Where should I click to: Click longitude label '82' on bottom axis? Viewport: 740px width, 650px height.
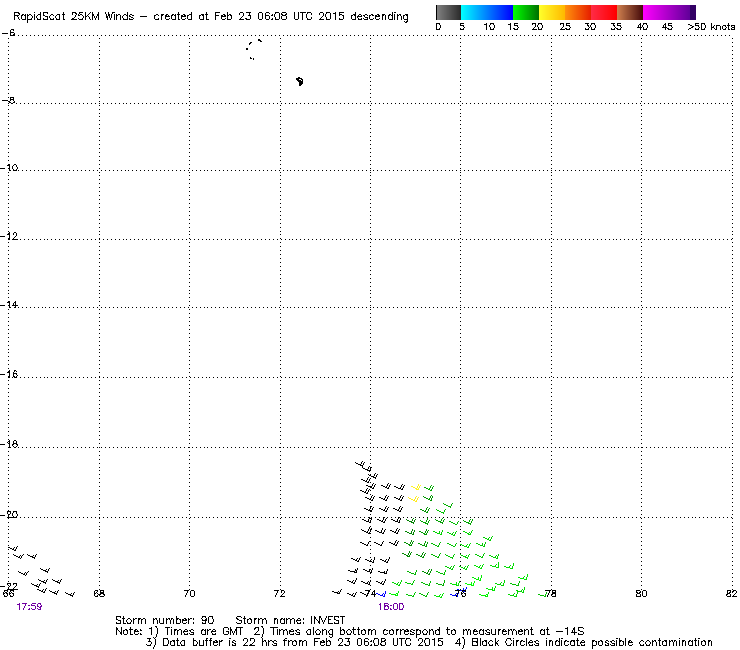pyautogui.click(x=731, y=593)
